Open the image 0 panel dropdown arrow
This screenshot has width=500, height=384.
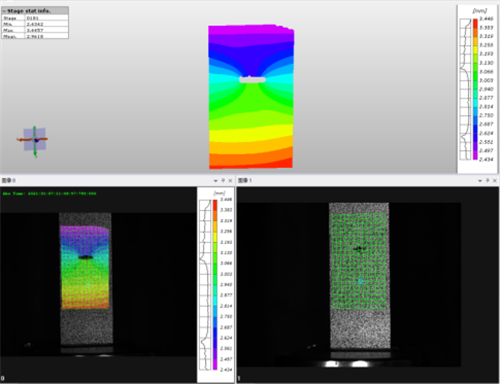point(215,181)
